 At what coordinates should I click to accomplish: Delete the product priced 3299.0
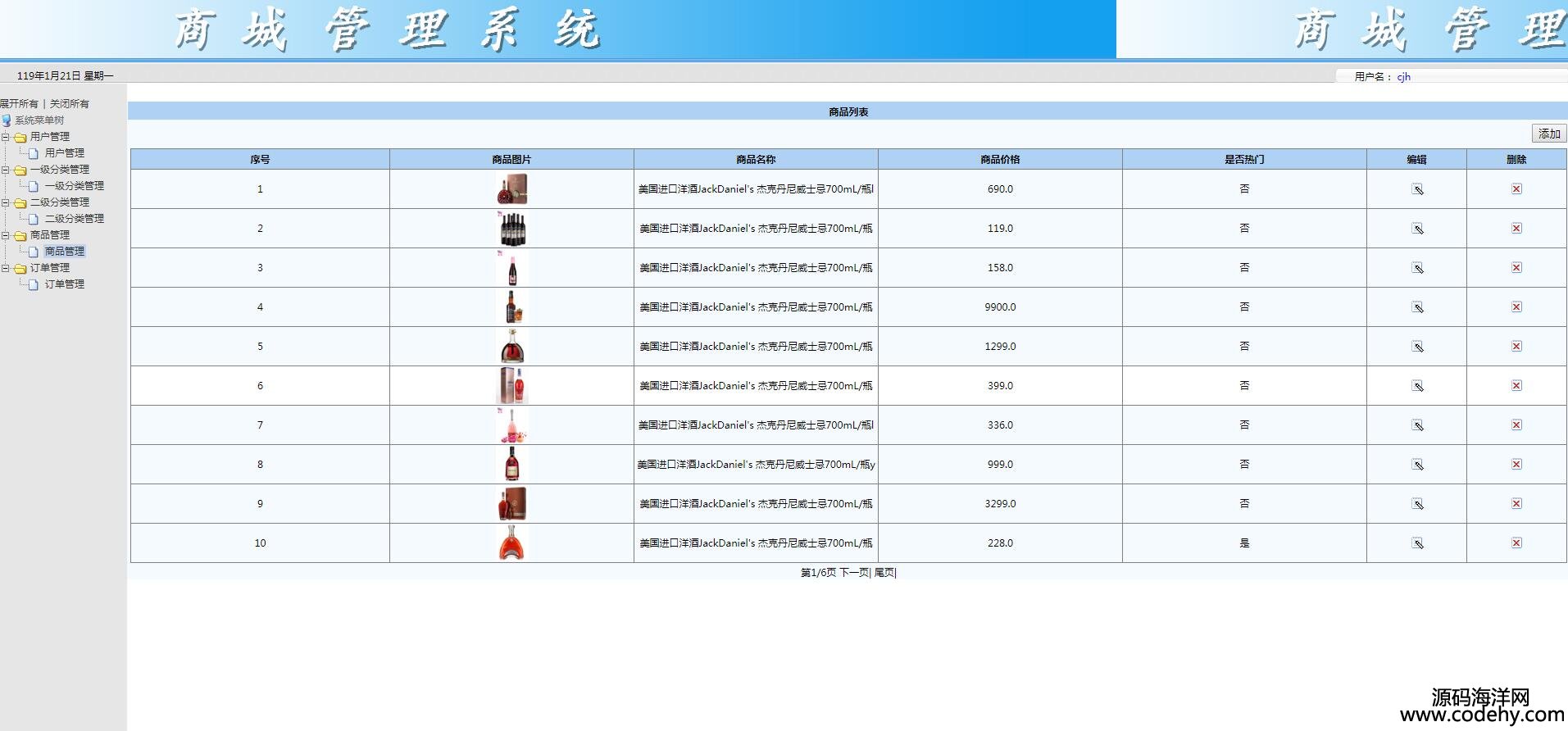tap(1516, 504)
